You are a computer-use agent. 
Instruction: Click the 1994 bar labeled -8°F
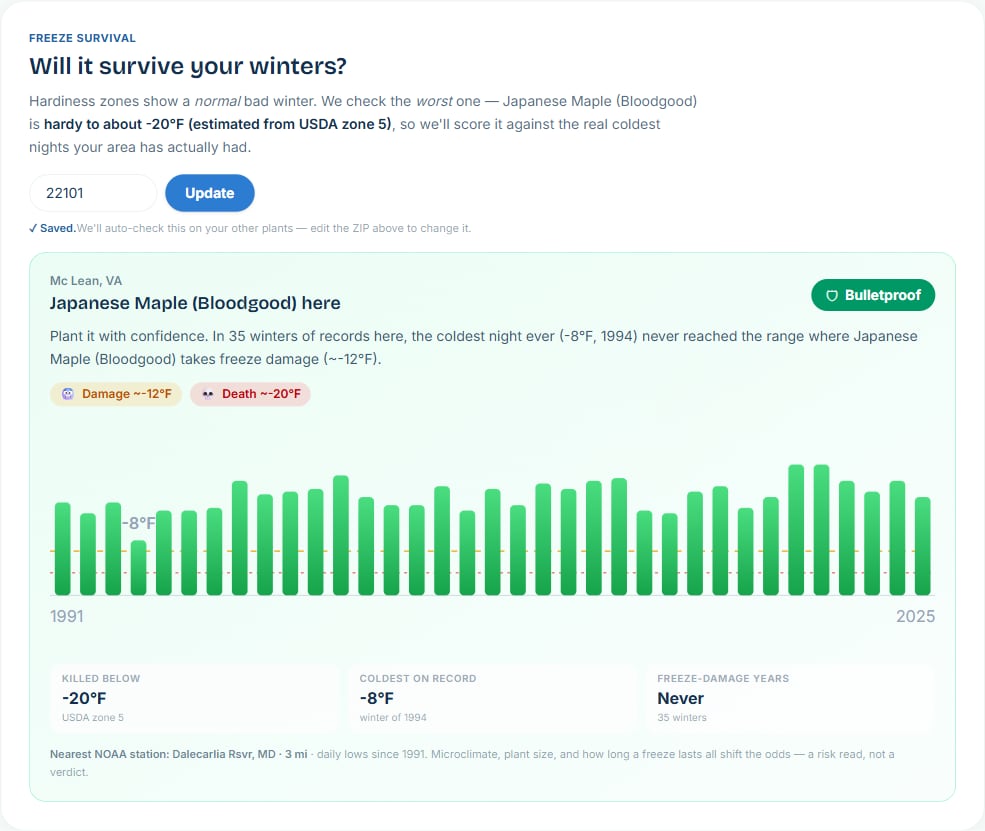point(138,568)
